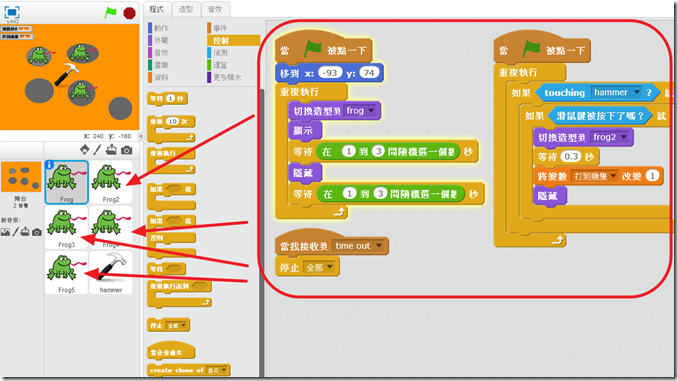Select the Frog sprite thumbnail

coord(67,182)
